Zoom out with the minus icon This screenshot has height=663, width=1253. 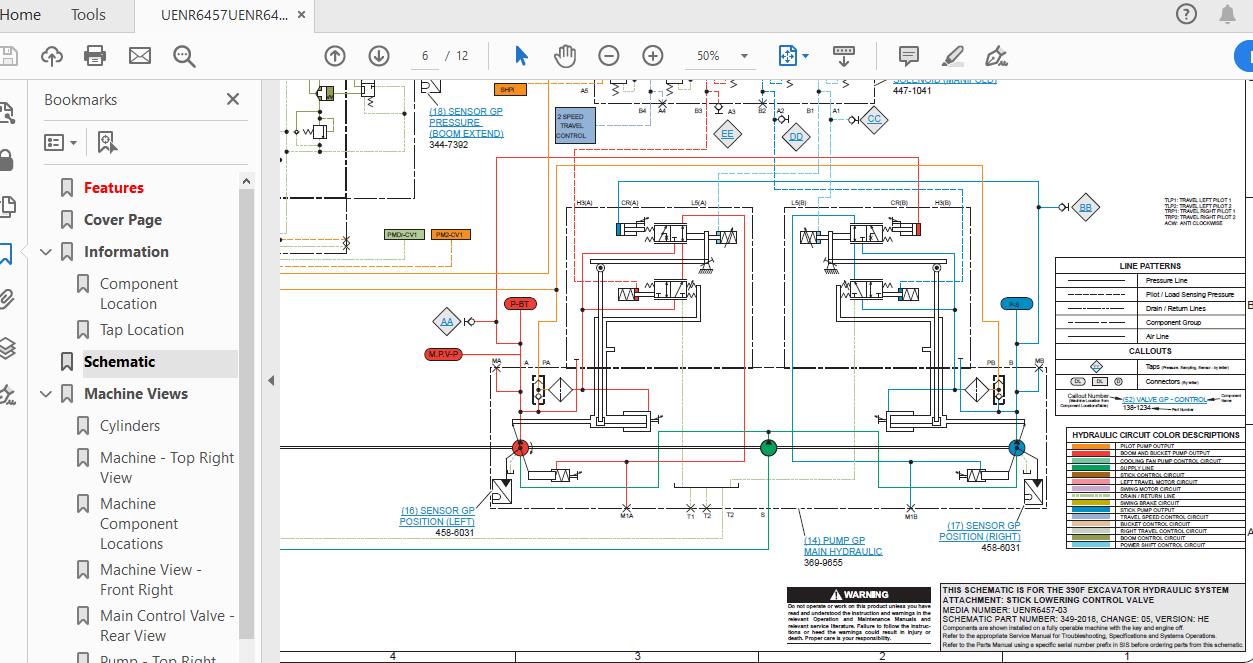(x=609, y=56)
